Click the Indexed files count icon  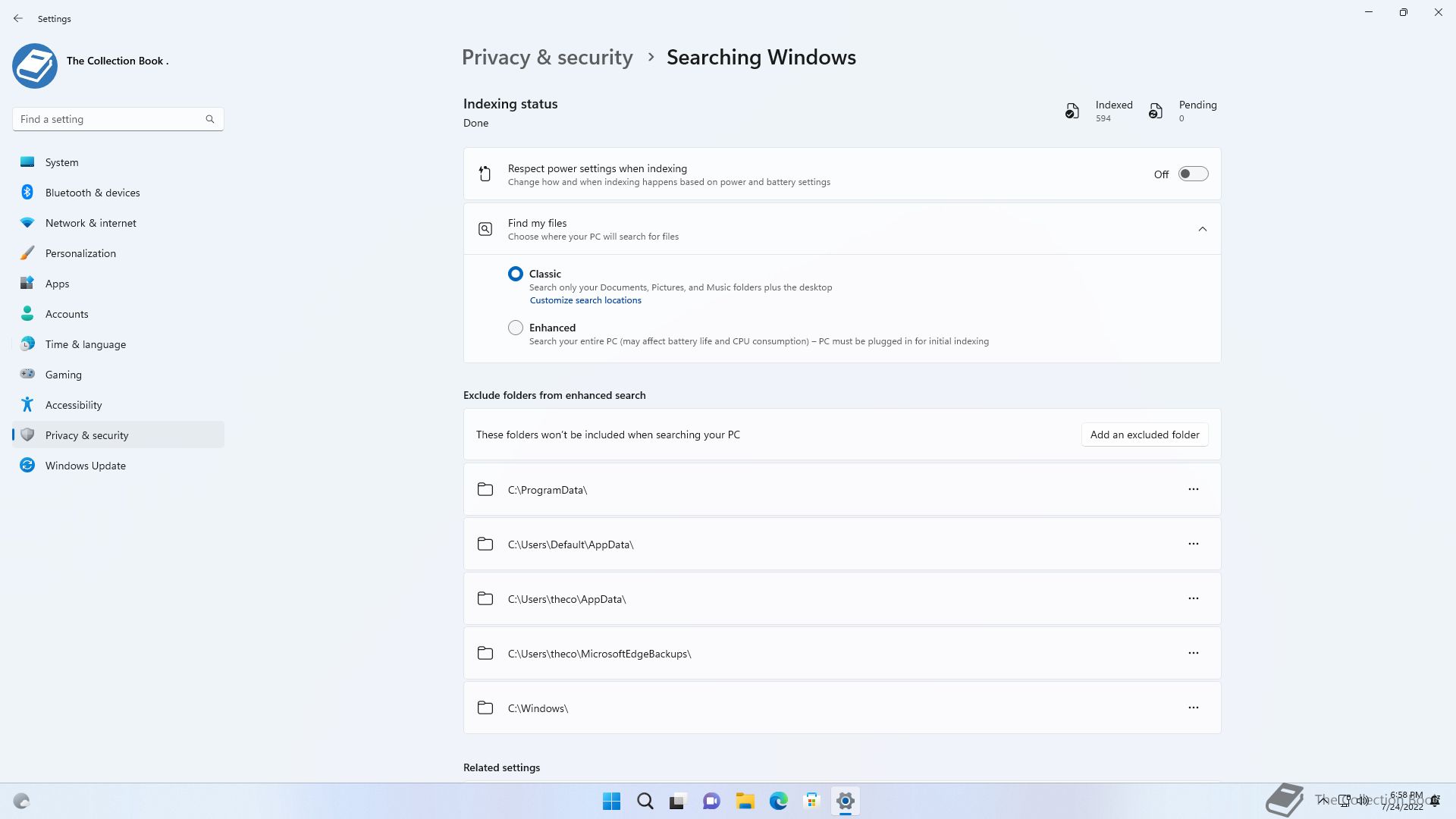(1072, 111)
